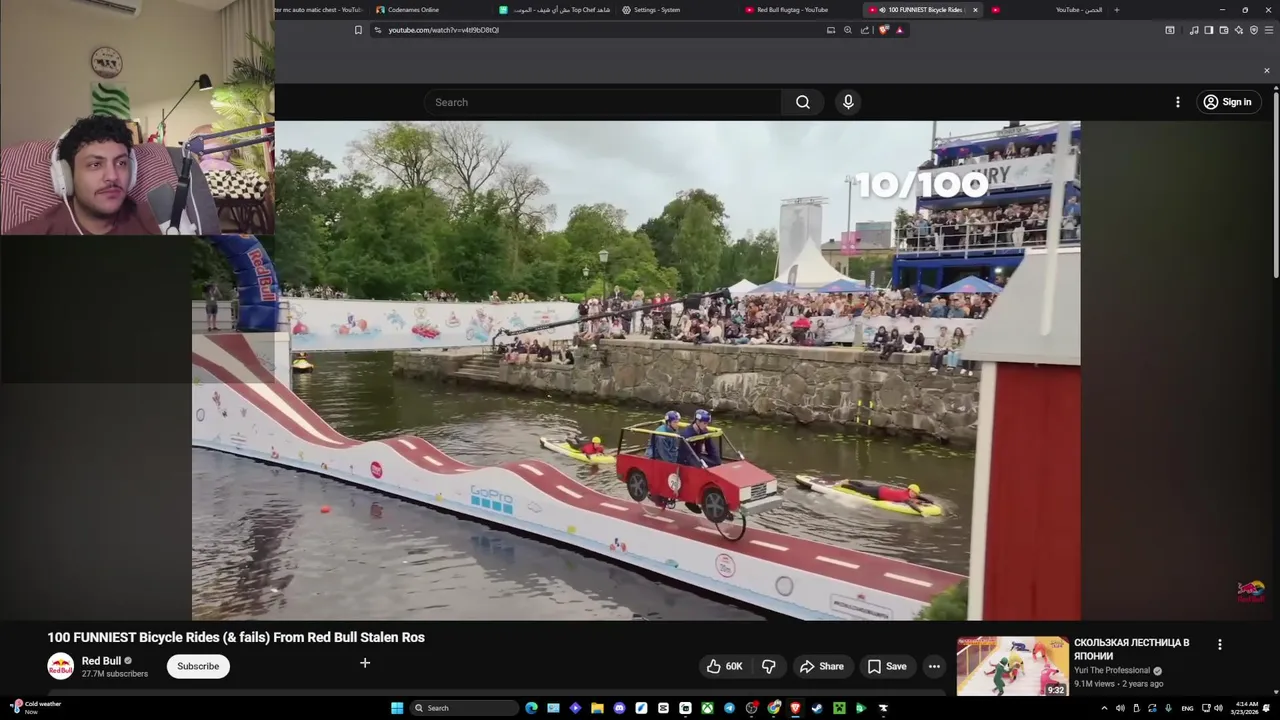Switch to the Red Bull flugtag tab
The height and width of the screenshot is (720, 1280).
[x=792, y=10]
